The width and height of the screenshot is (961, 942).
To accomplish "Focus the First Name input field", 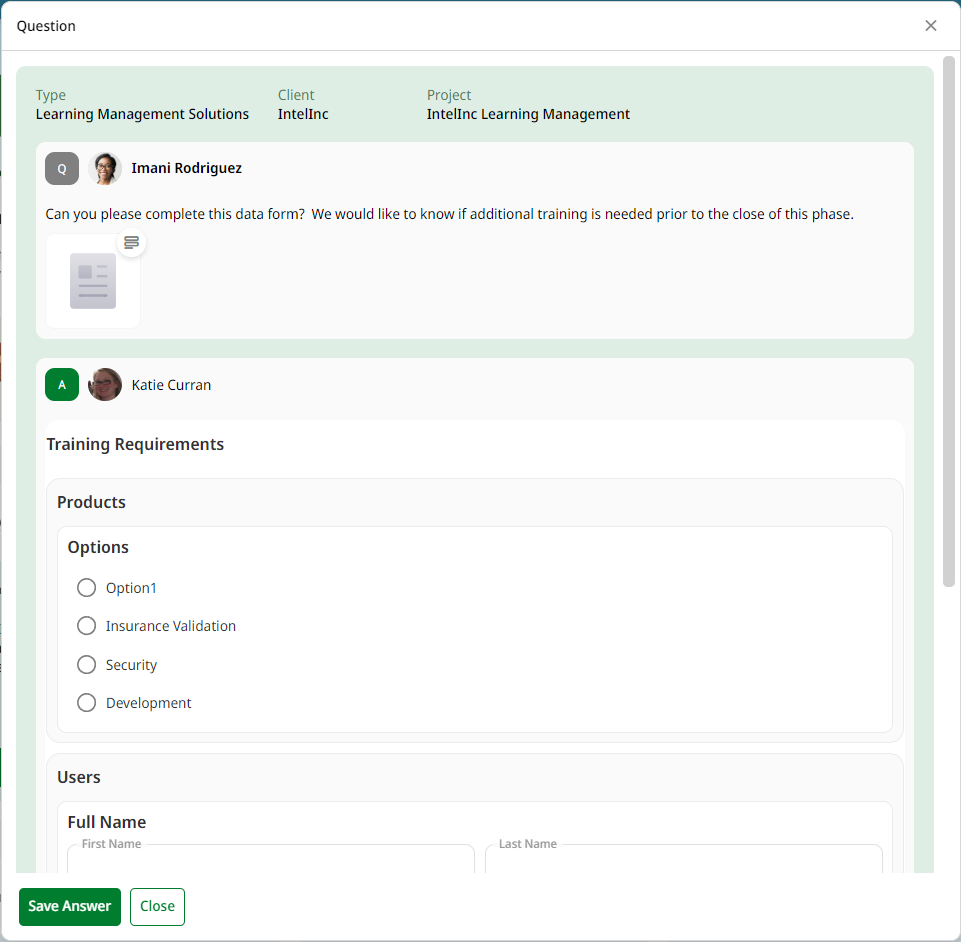I will (270, 860).
